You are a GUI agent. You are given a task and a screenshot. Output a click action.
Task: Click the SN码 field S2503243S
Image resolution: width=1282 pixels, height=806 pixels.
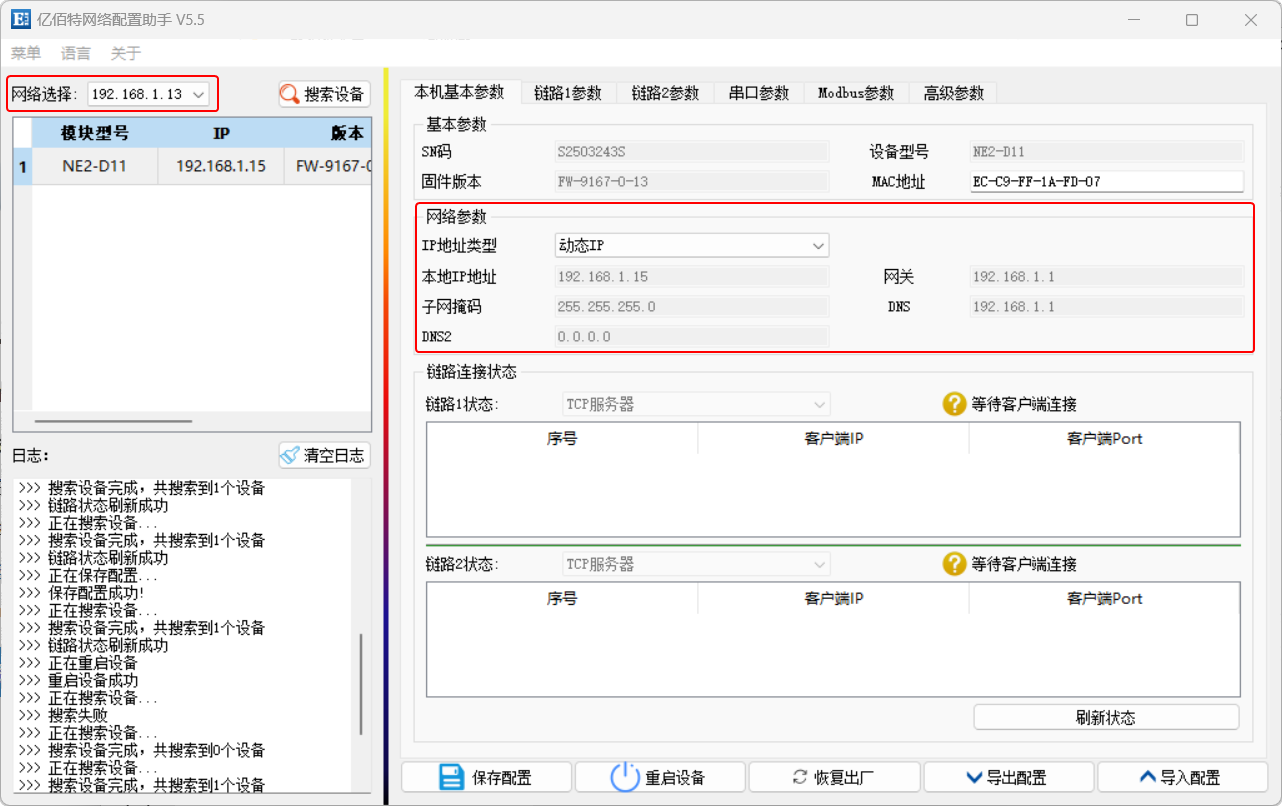point(692,152)
